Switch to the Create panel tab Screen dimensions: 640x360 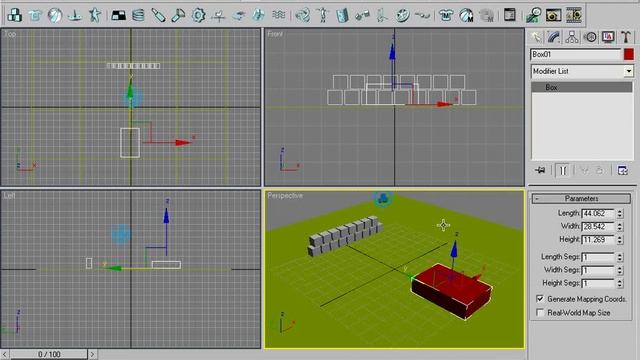pyautogui.click(x=536, y=37)
